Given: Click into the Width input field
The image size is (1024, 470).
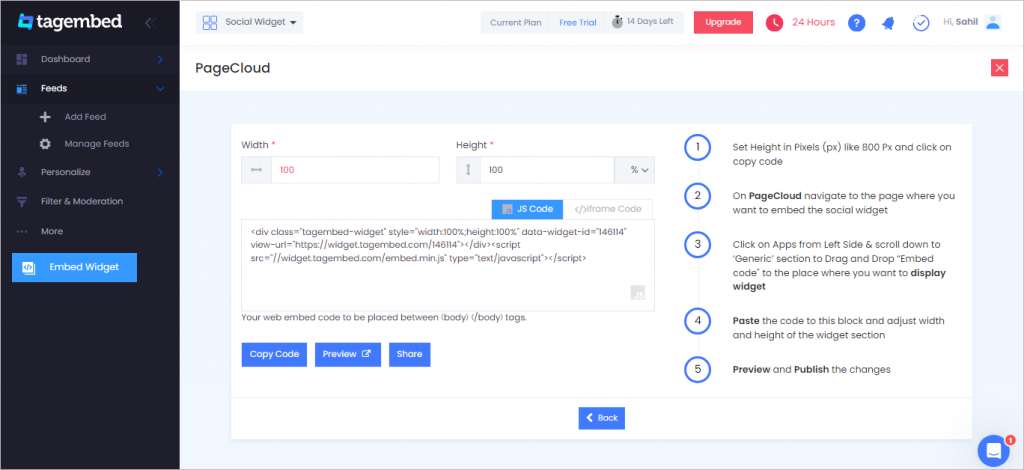Looking at the screenshot, I should 355,170.
